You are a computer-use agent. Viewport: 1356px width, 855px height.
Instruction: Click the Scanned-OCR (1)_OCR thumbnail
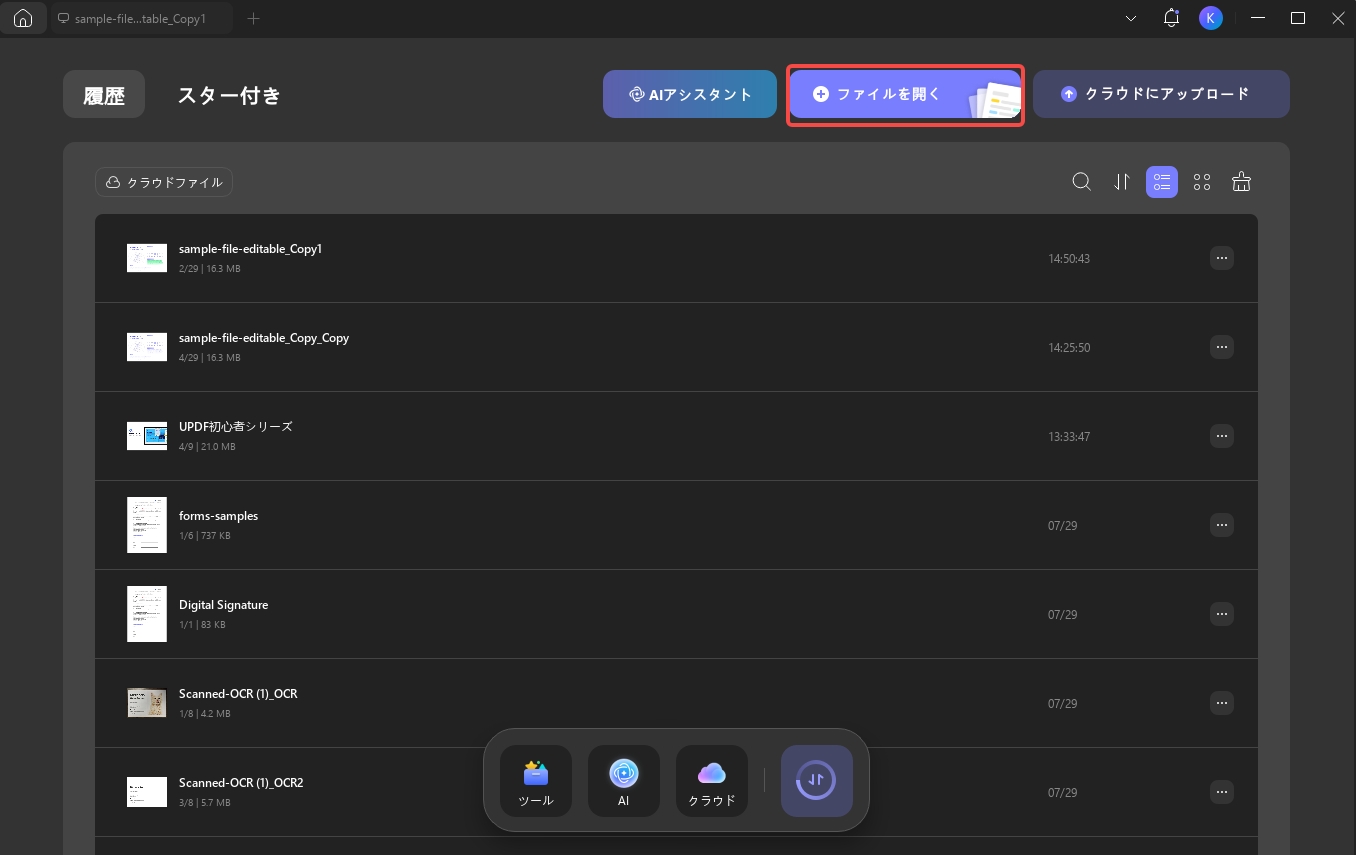pos(147,703)
